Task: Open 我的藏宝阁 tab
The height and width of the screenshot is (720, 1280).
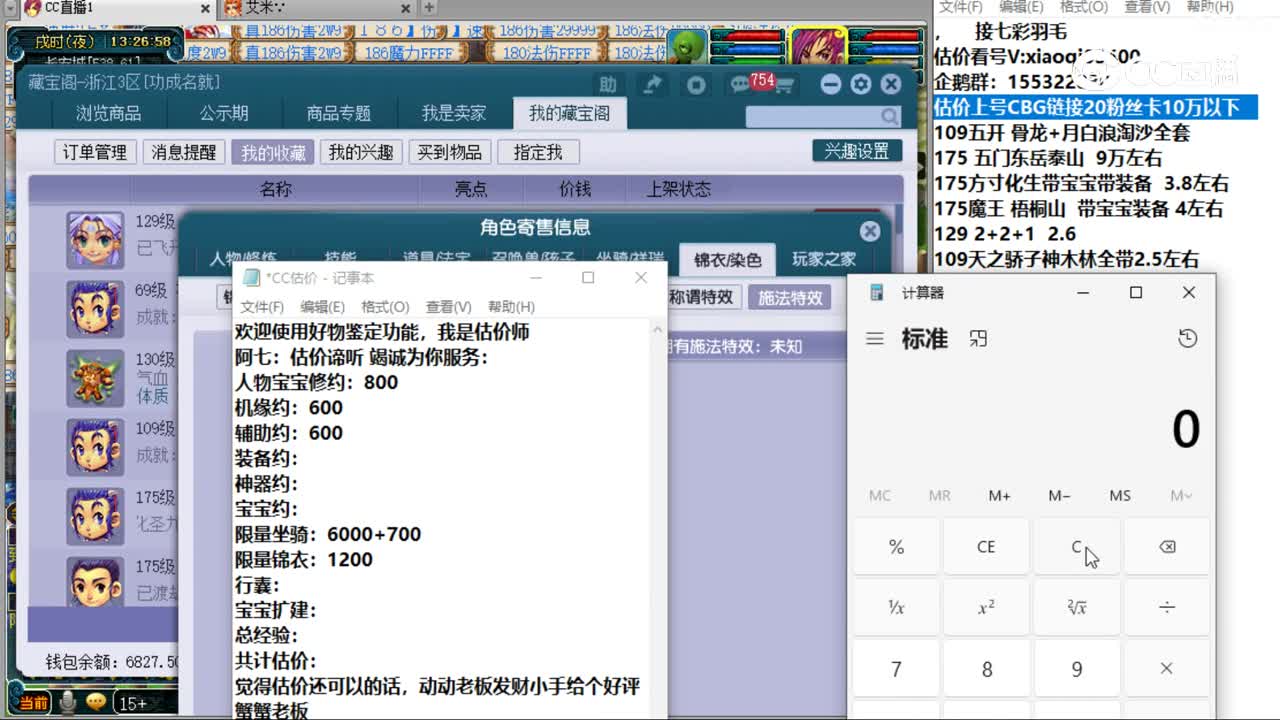Action: [x=569, y=114]
